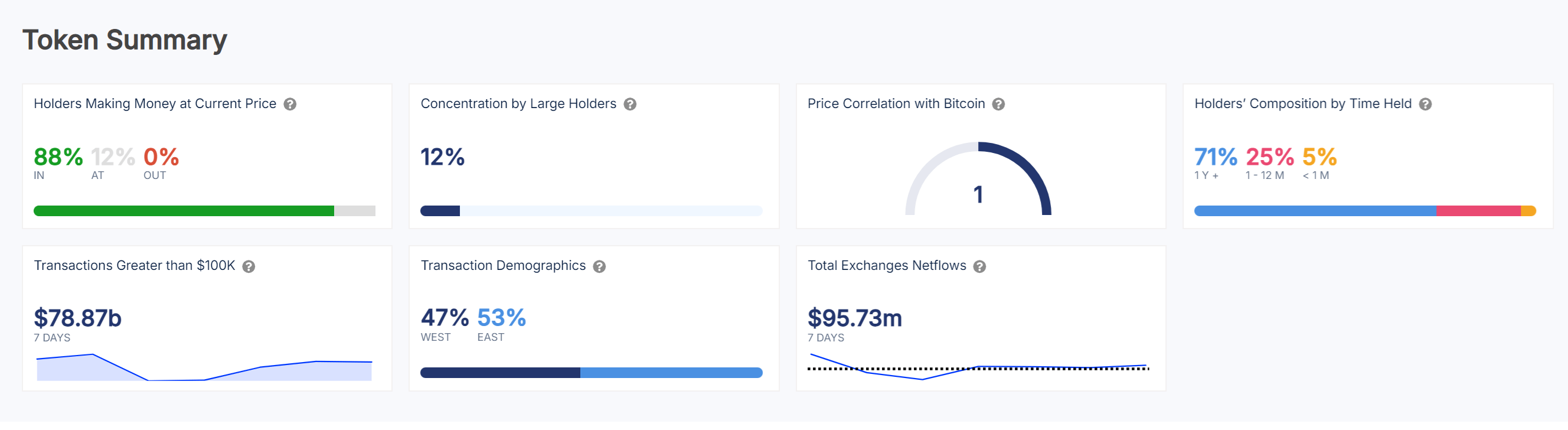Click help icon beside Transaction Demographics
Image resolution: width=1568 pixels, height=430 pixels.
pyautogui.click(x=599, y=266)
